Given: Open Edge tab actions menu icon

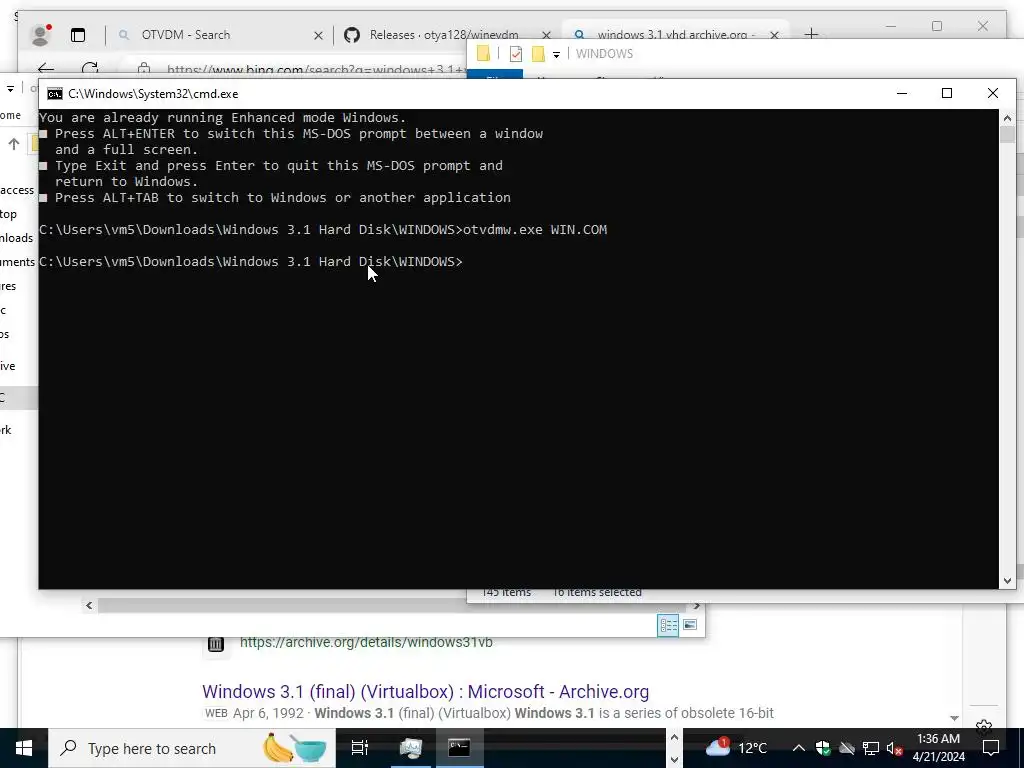Looking at the screenshot, I should (x=78, y=35).
